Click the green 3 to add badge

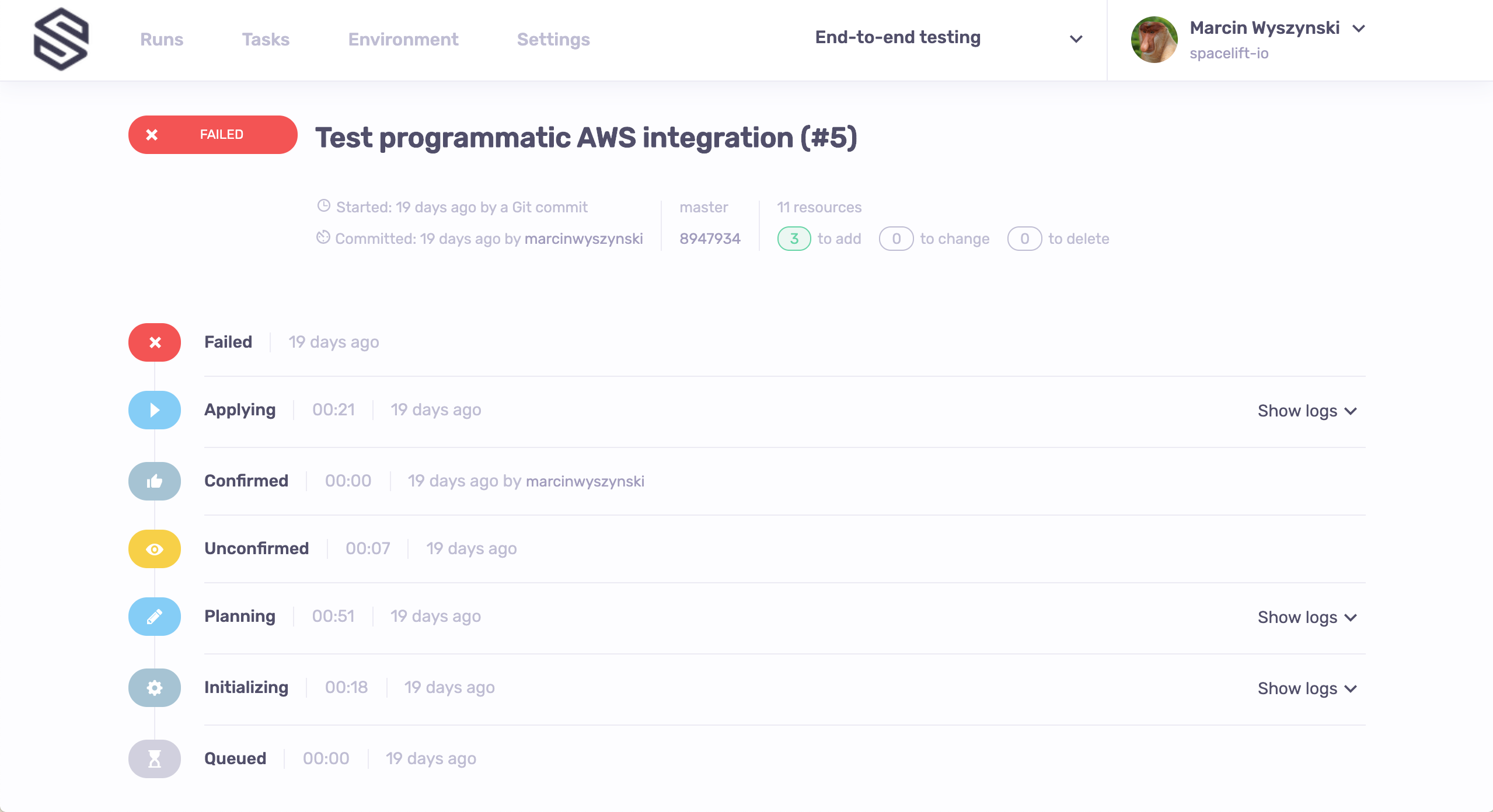pyautogui.click(x=794, y=239)
